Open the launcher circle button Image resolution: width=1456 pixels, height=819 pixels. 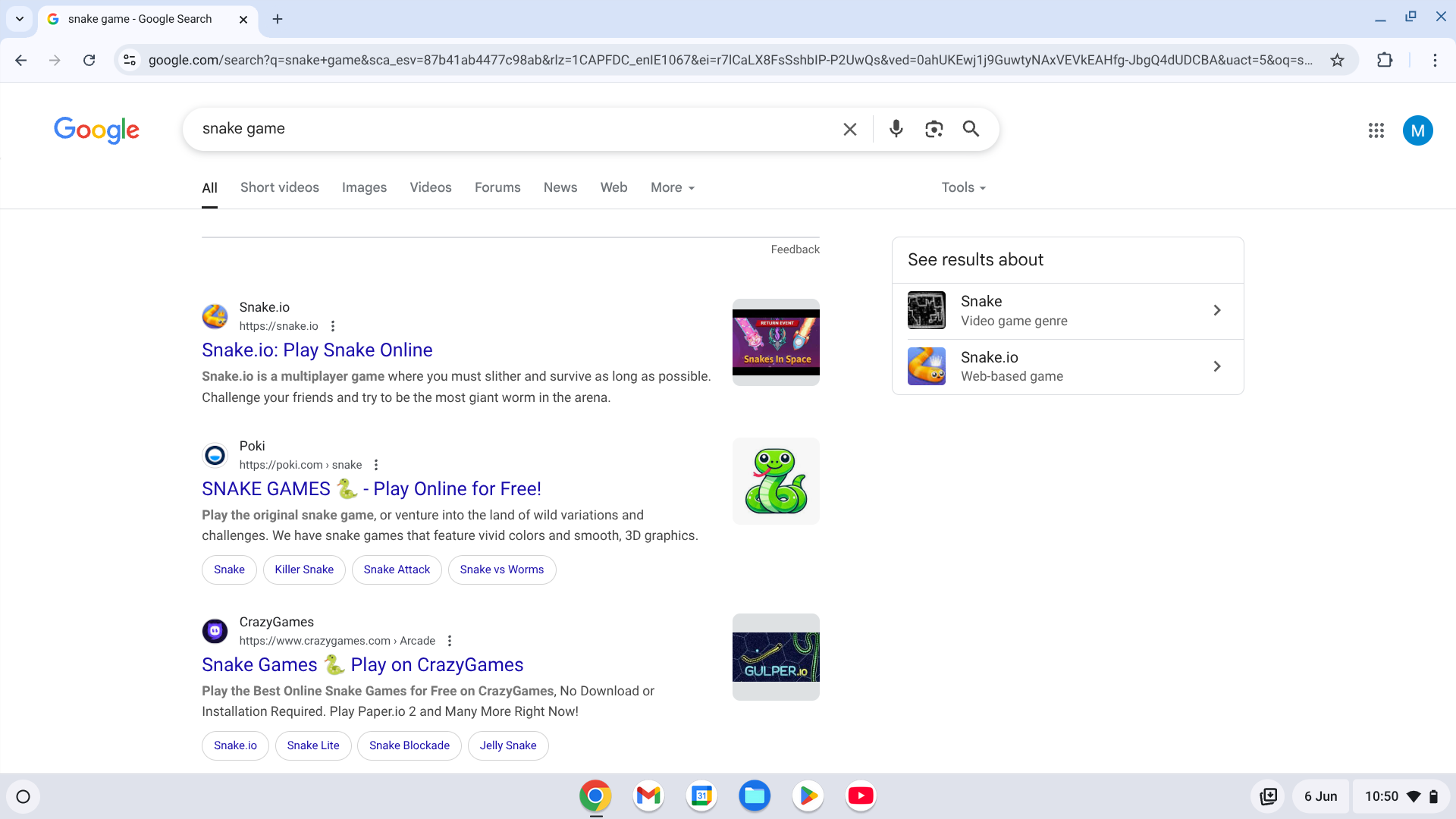point(23,796)
